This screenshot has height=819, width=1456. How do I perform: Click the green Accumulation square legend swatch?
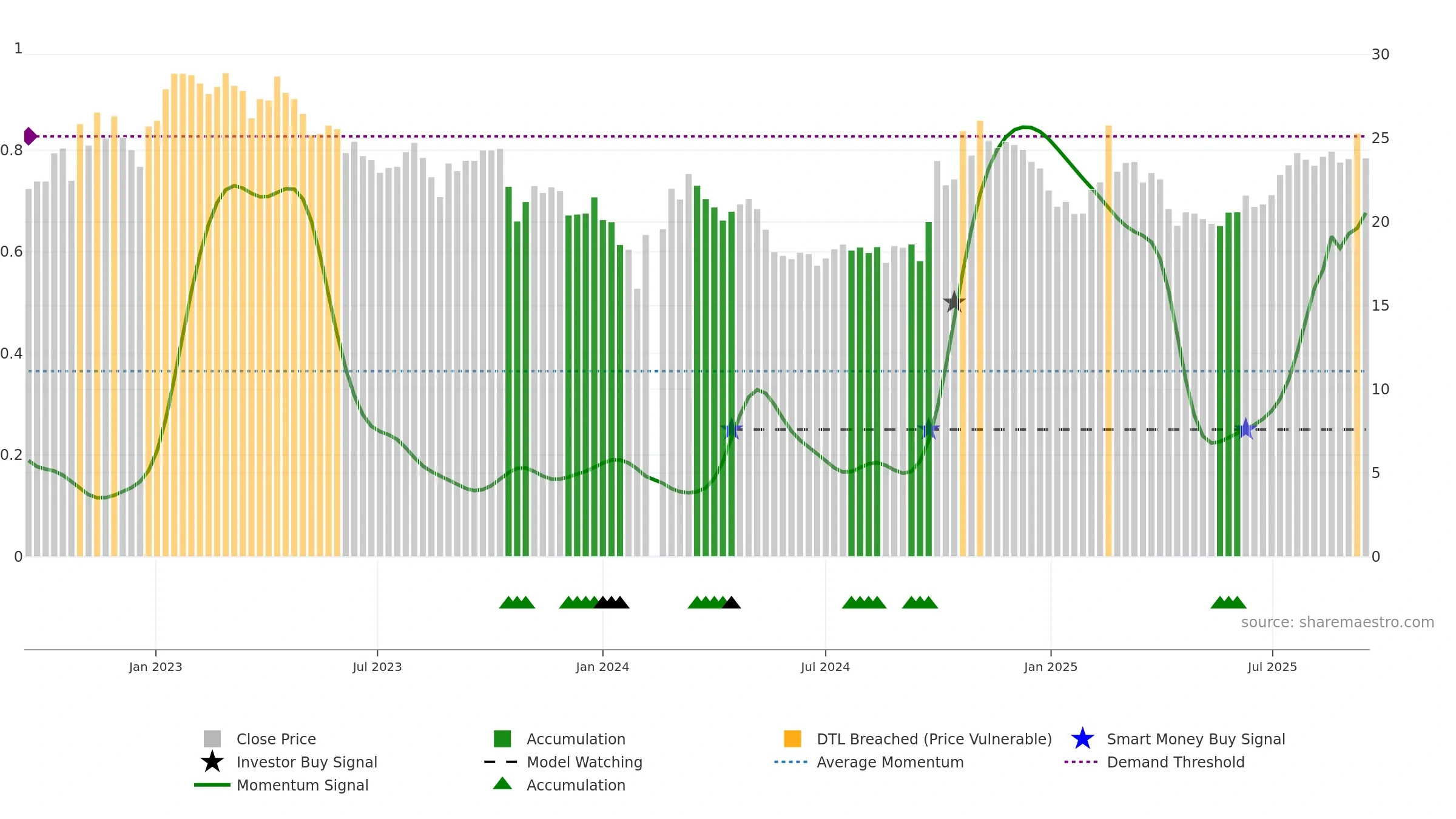coord(502,739)
